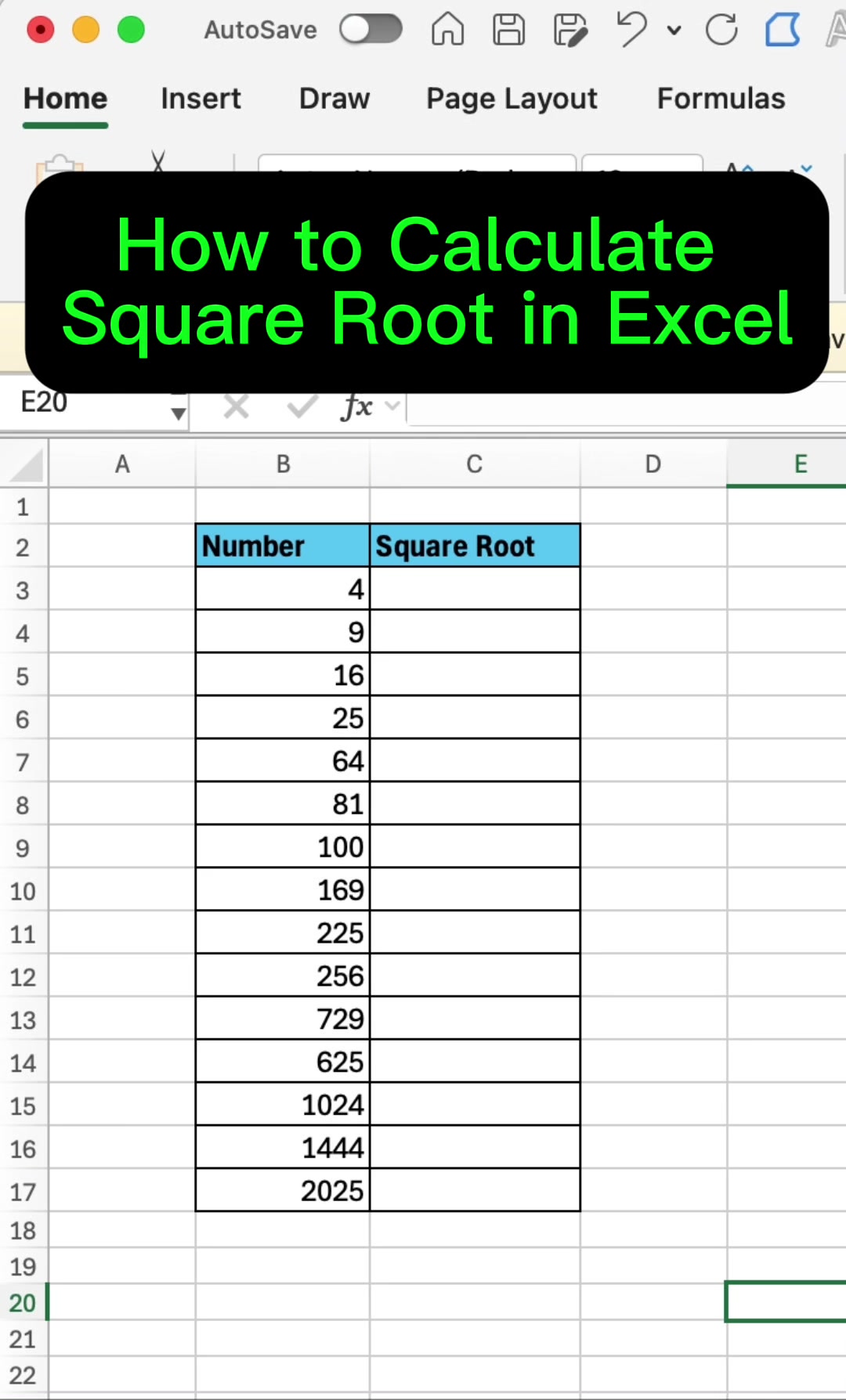
Task: Click the Square Root header cell
Action: pyautogui.click(x=475, y=546)
